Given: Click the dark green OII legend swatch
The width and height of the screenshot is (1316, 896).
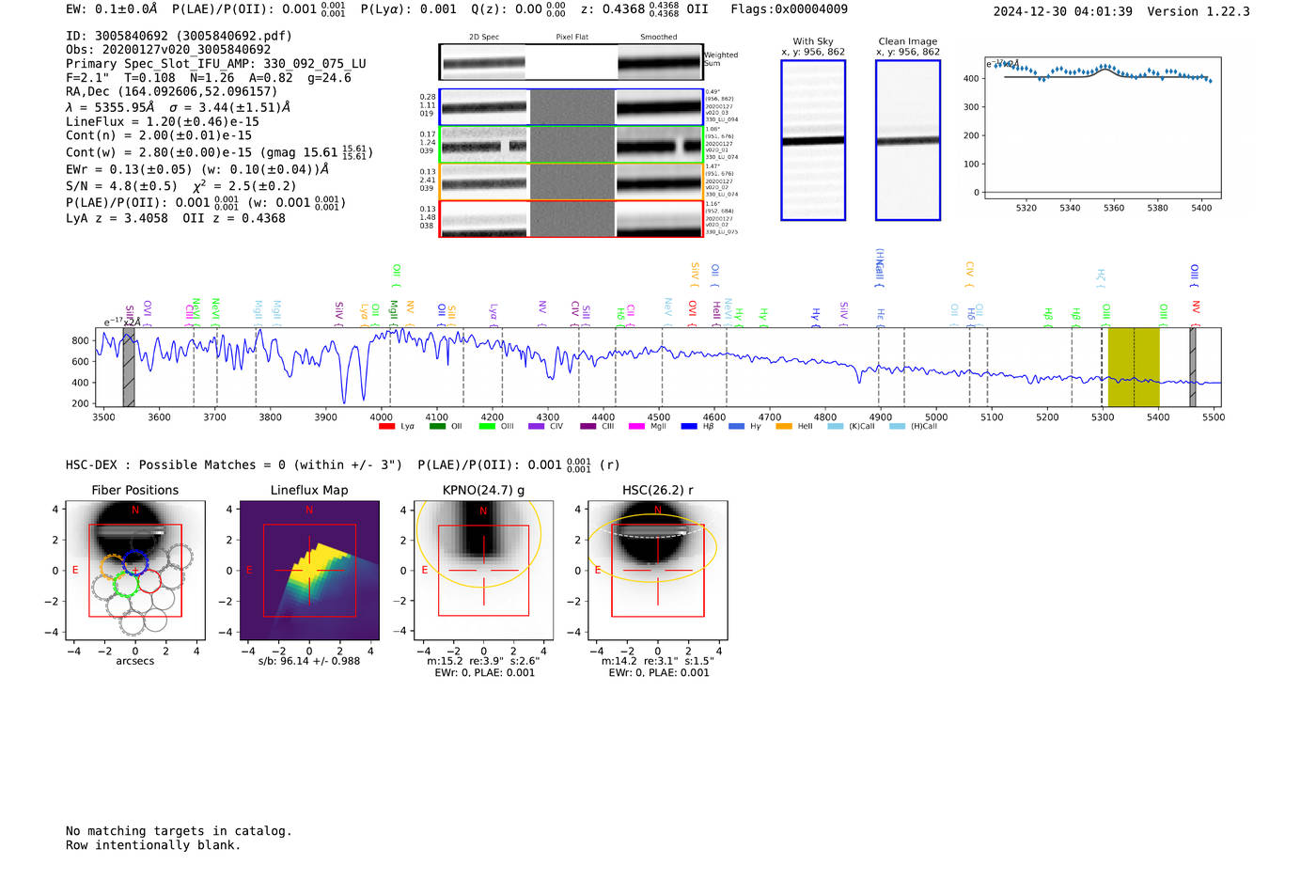Looking at the screenshot, I should click(x=437, y=426).
